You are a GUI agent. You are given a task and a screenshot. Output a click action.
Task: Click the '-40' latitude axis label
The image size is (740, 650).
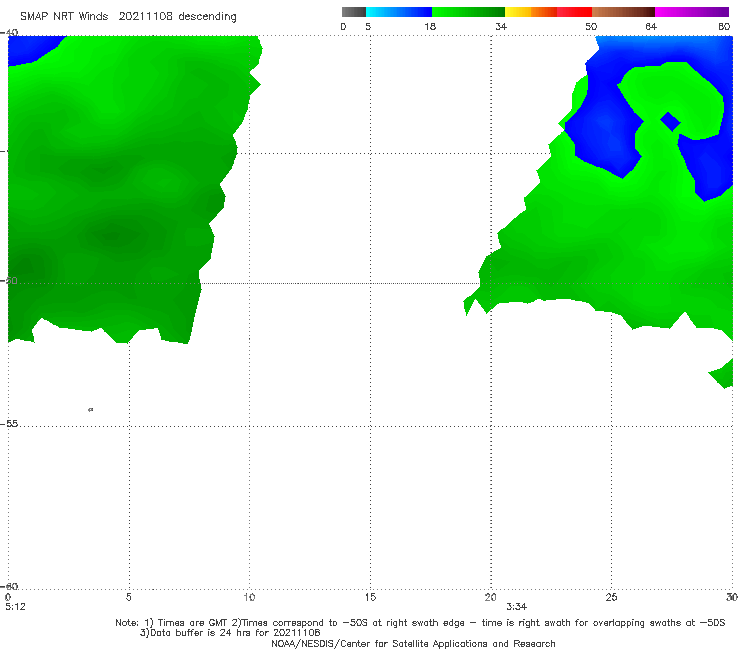[x=9, y=33]
